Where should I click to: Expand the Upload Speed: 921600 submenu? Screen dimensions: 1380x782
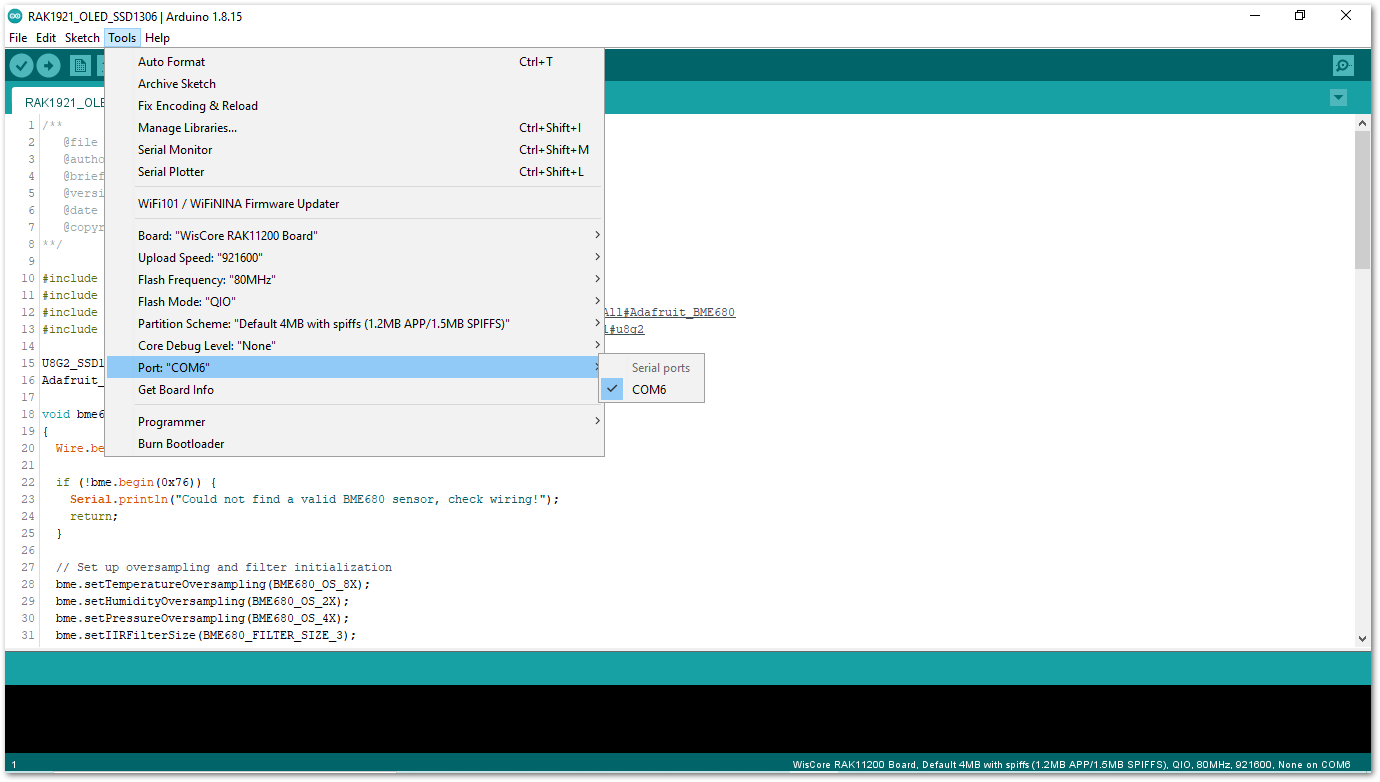pos(355,258)
